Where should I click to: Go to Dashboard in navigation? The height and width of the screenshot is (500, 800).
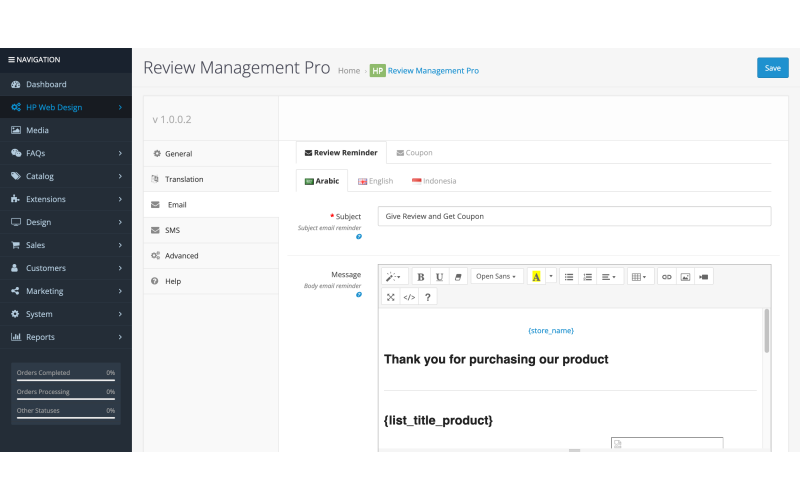66,84
